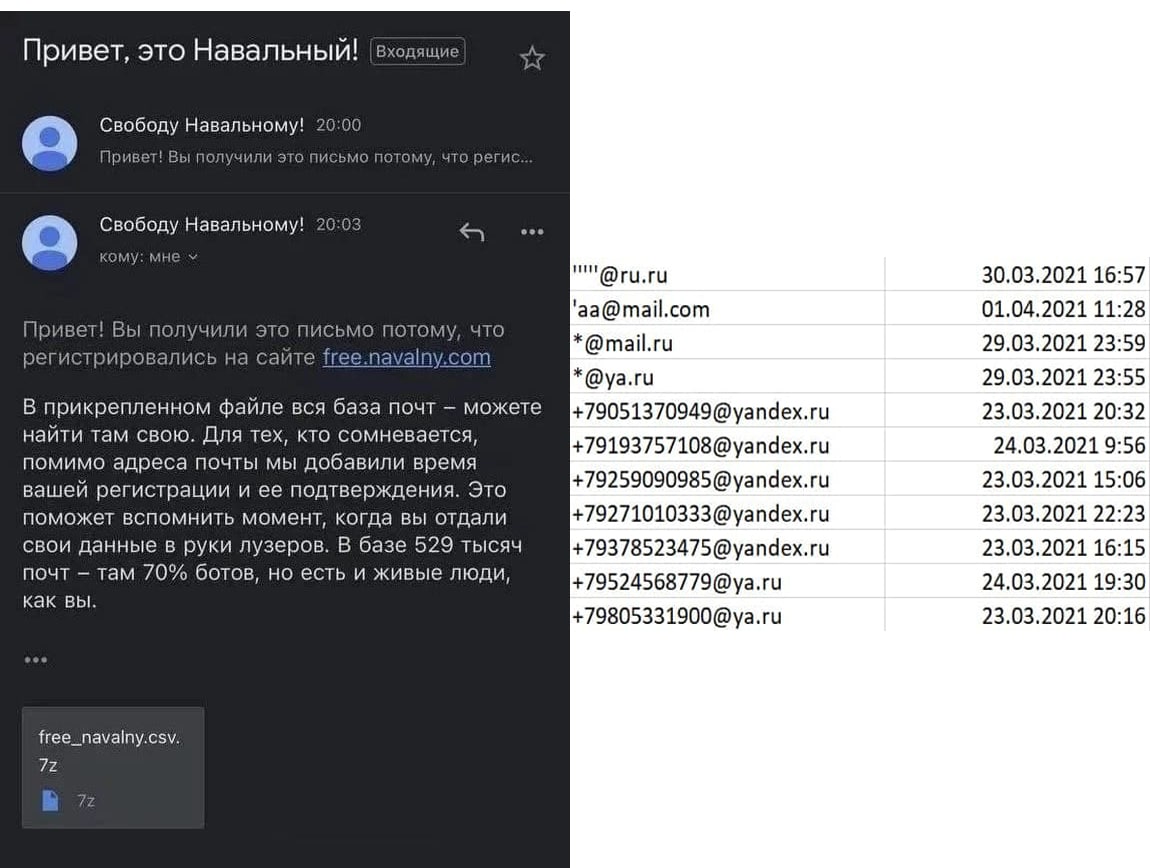Screen dimensions: 1150x868
Task: Expand collapsed message sent at 20:00
Action: pyautogui.click(x=285, y=143)
